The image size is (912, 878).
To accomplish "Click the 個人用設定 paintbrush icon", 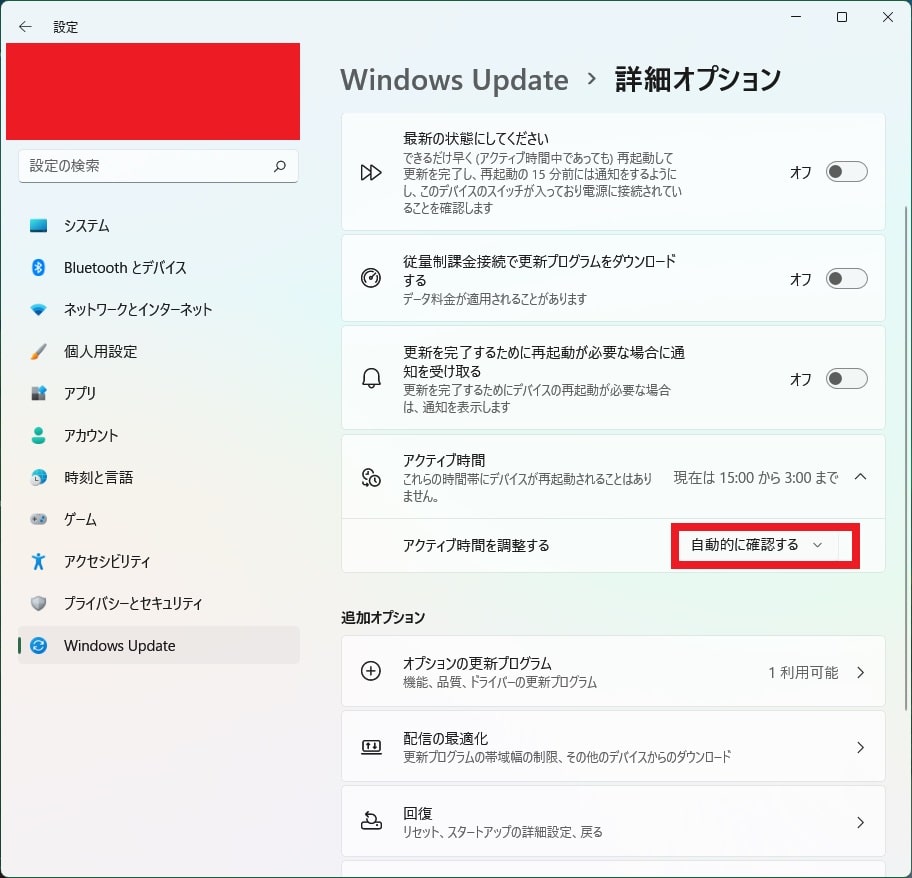I will [x=38, y=351].
